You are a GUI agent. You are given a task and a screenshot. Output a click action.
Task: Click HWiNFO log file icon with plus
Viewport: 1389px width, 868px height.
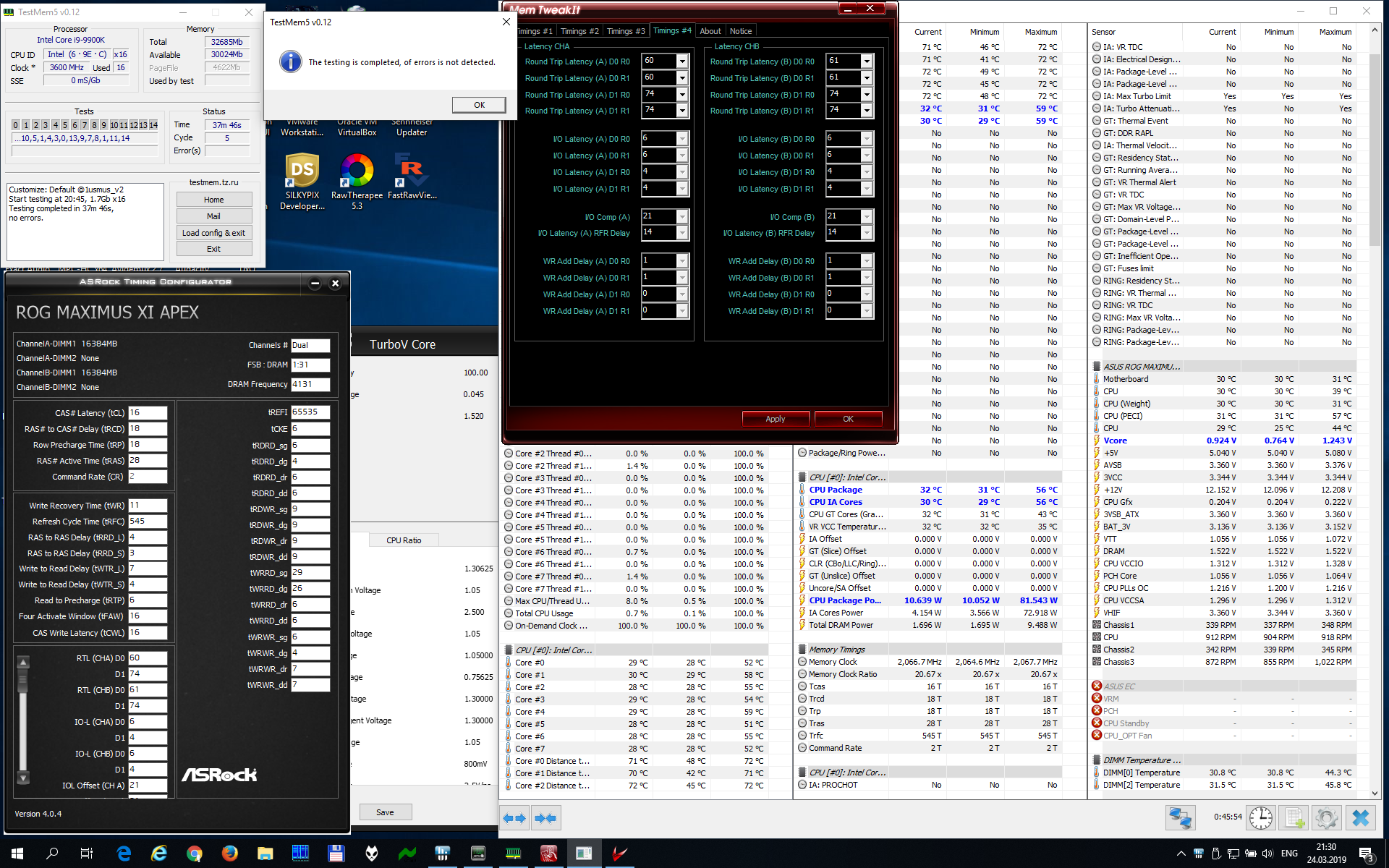[1294, 818]
